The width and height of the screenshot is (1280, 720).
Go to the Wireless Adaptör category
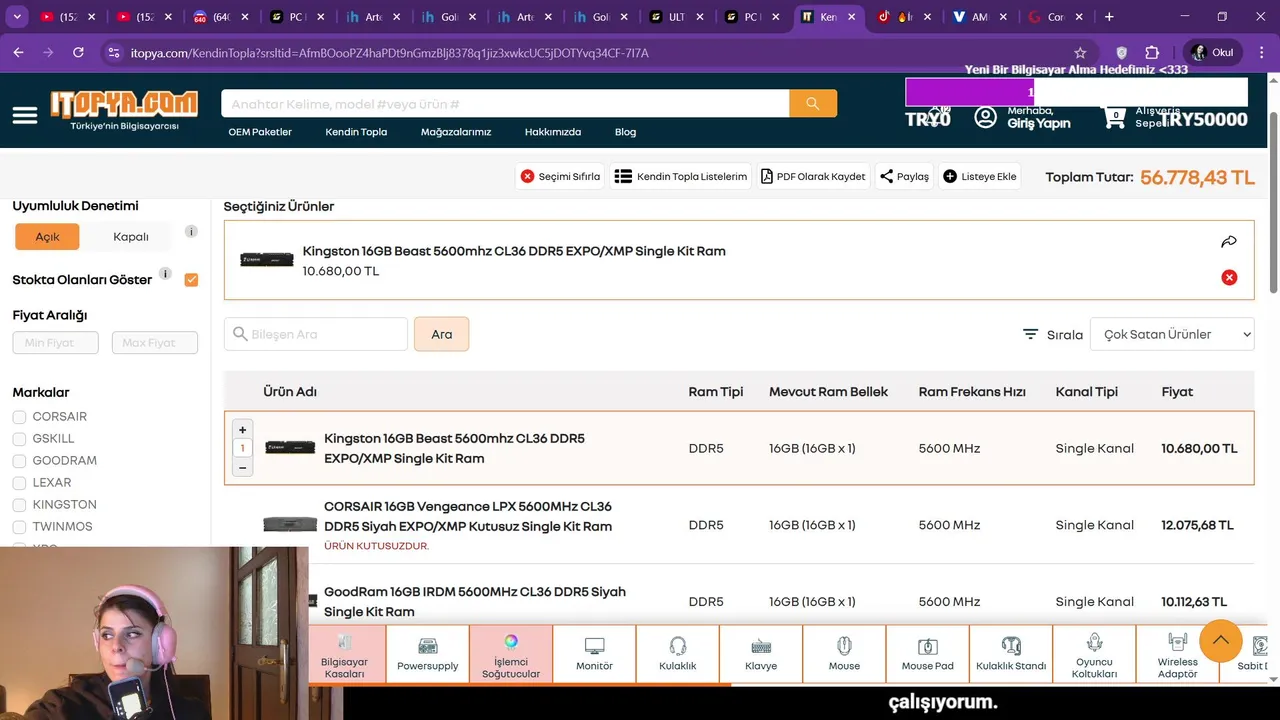[x=1178, y=655]
